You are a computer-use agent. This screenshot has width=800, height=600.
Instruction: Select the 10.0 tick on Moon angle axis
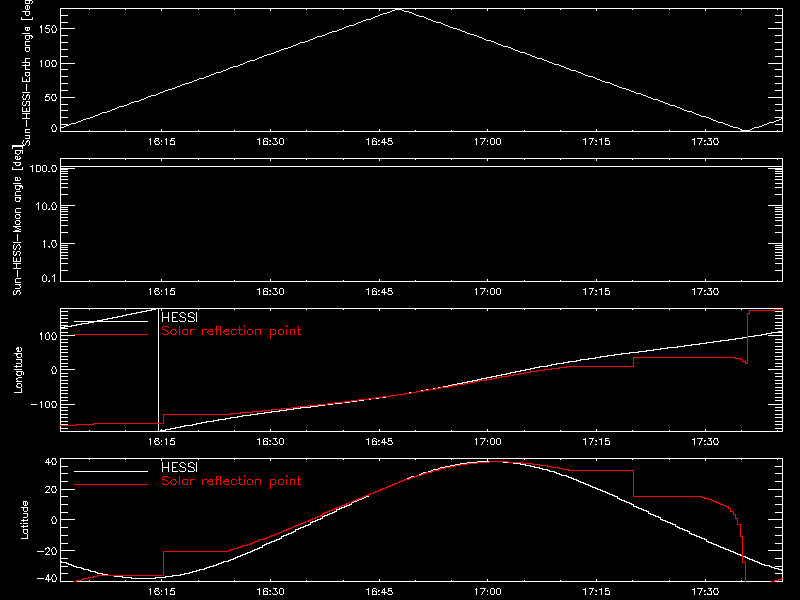pyautogui.click(x=46, y=207)
